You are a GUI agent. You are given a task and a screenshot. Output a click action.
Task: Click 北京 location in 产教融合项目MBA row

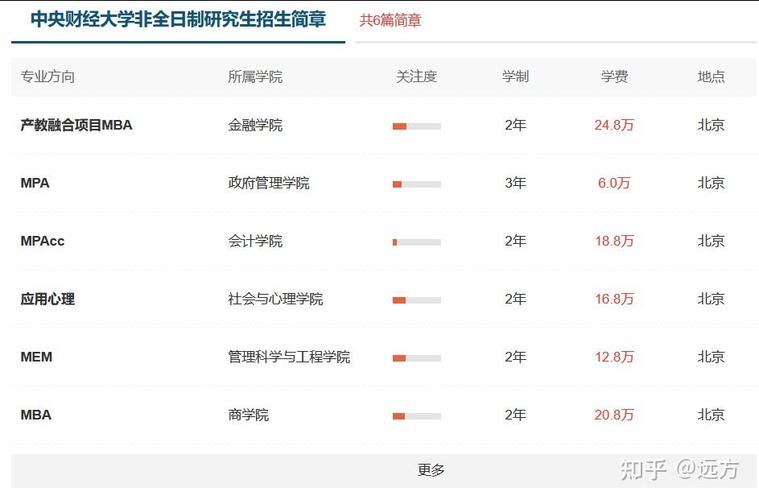[x=711, y=125]
